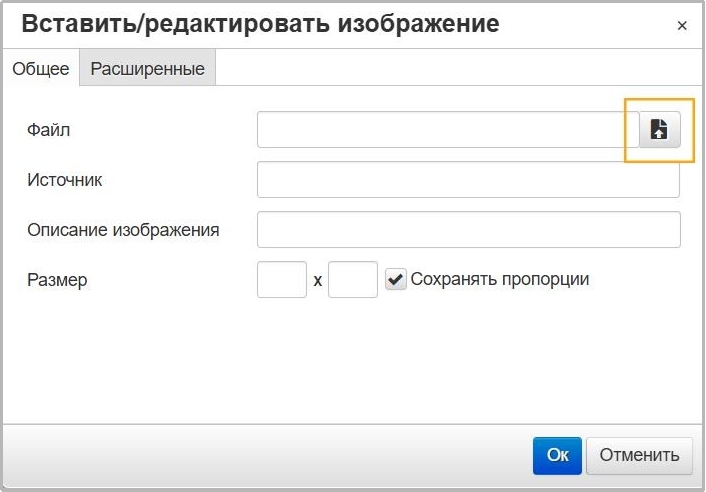Confirm with the Ок button

click(x=557, y=455)
